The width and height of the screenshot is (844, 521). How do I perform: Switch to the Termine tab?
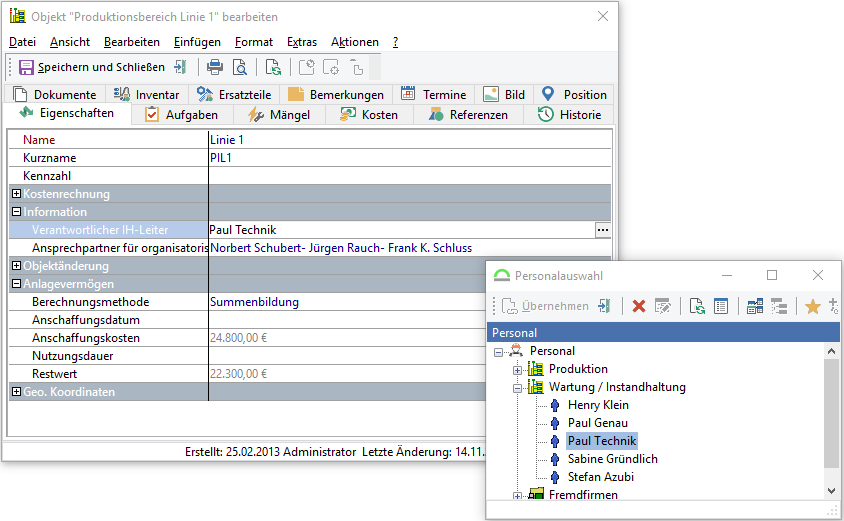click(x=433, y=94)
